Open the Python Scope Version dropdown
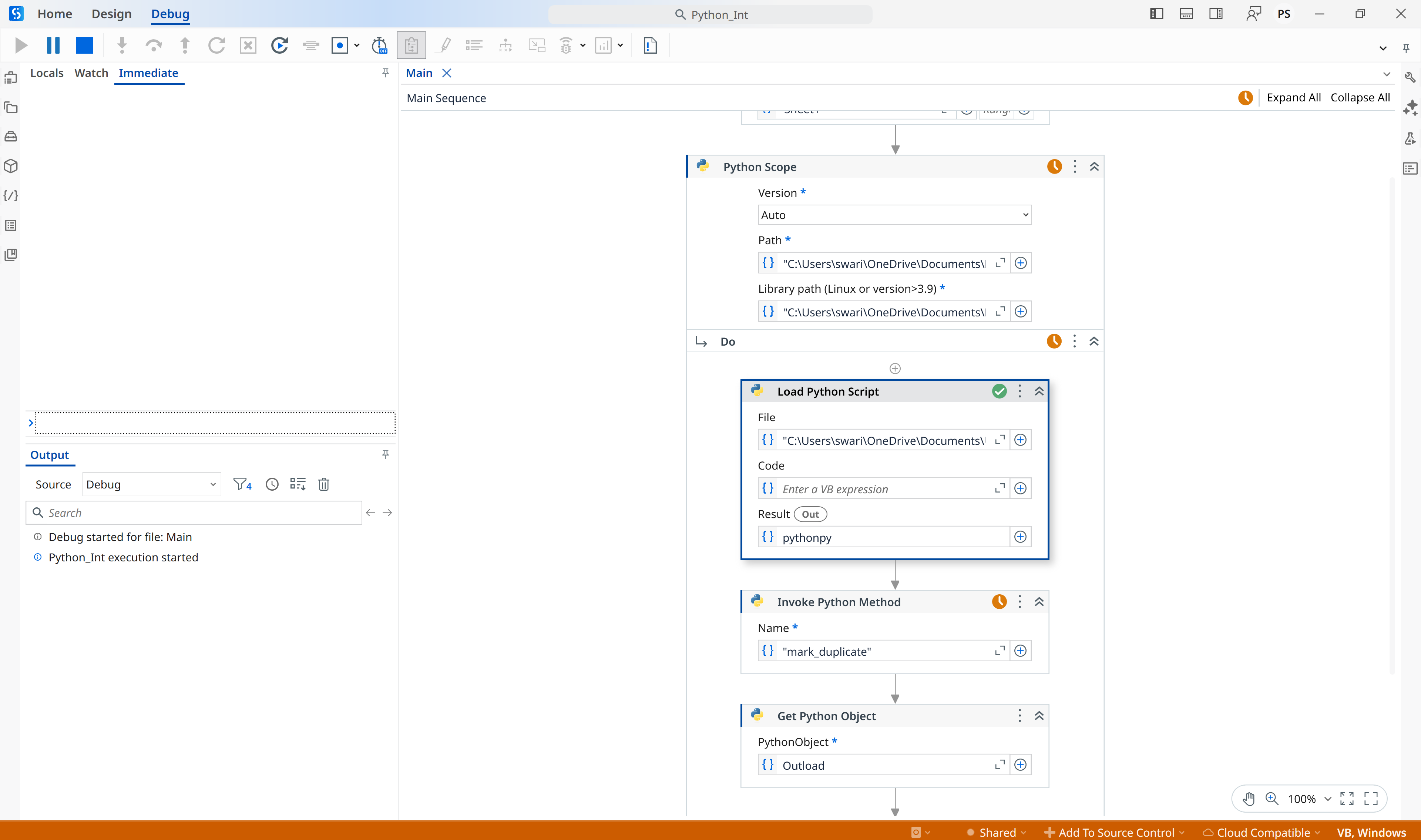 tap(894, 215)
